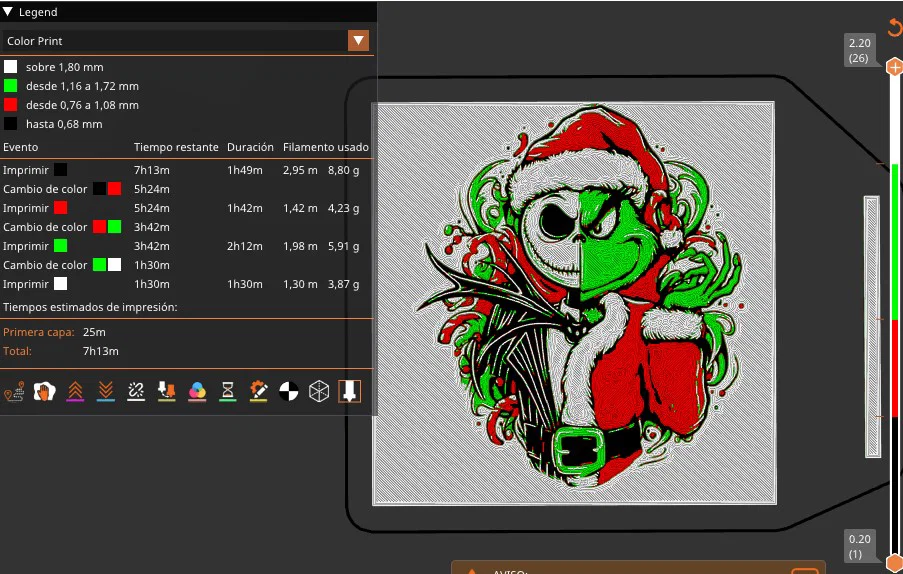Collapse the Legend panel triangle
903x574 pixels.
(7, 12)
